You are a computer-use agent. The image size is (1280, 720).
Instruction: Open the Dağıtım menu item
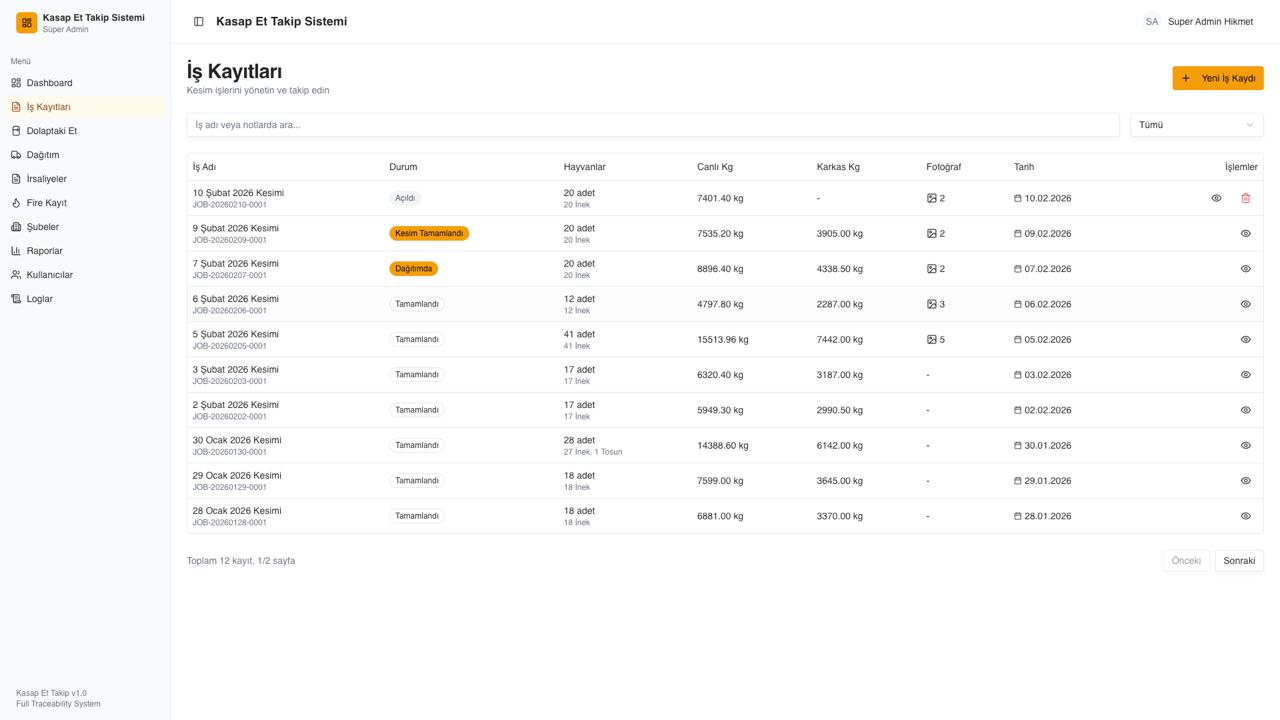click(42, 155)
